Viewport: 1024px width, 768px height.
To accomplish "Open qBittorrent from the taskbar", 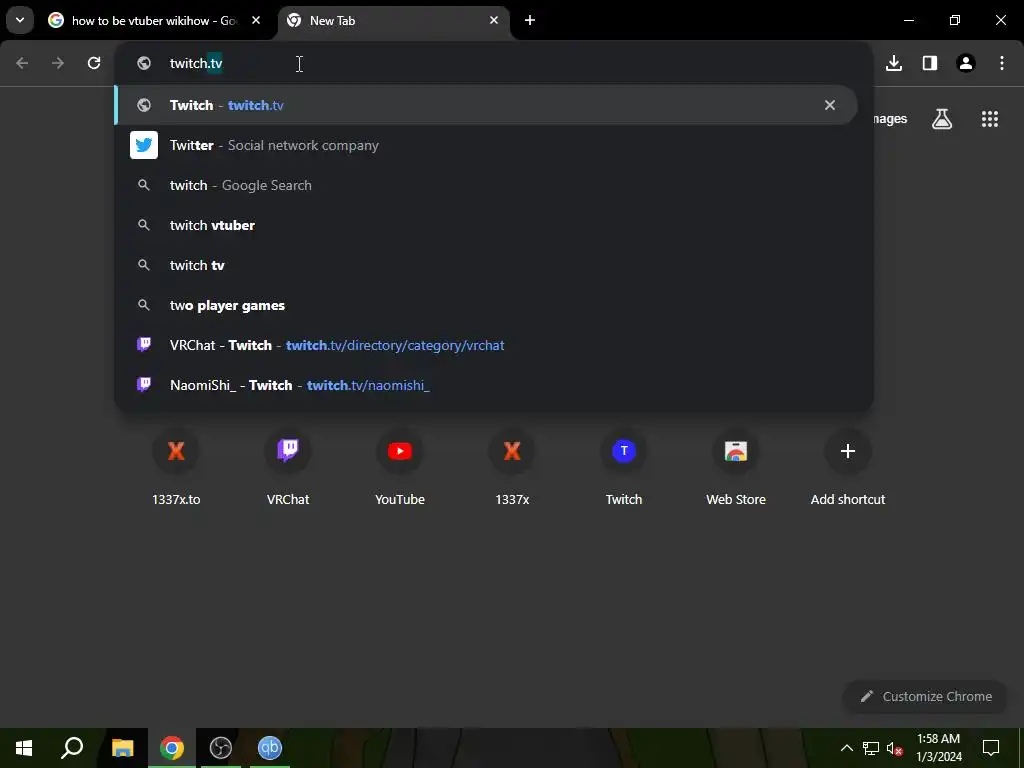I will click(x=270, y=748).
